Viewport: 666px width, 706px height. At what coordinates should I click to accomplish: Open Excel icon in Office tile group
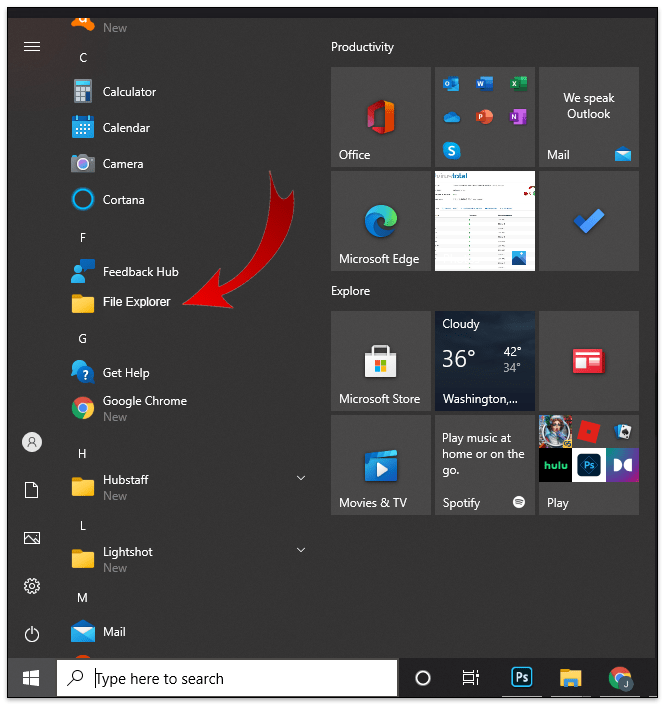click(x=518, y=84)
